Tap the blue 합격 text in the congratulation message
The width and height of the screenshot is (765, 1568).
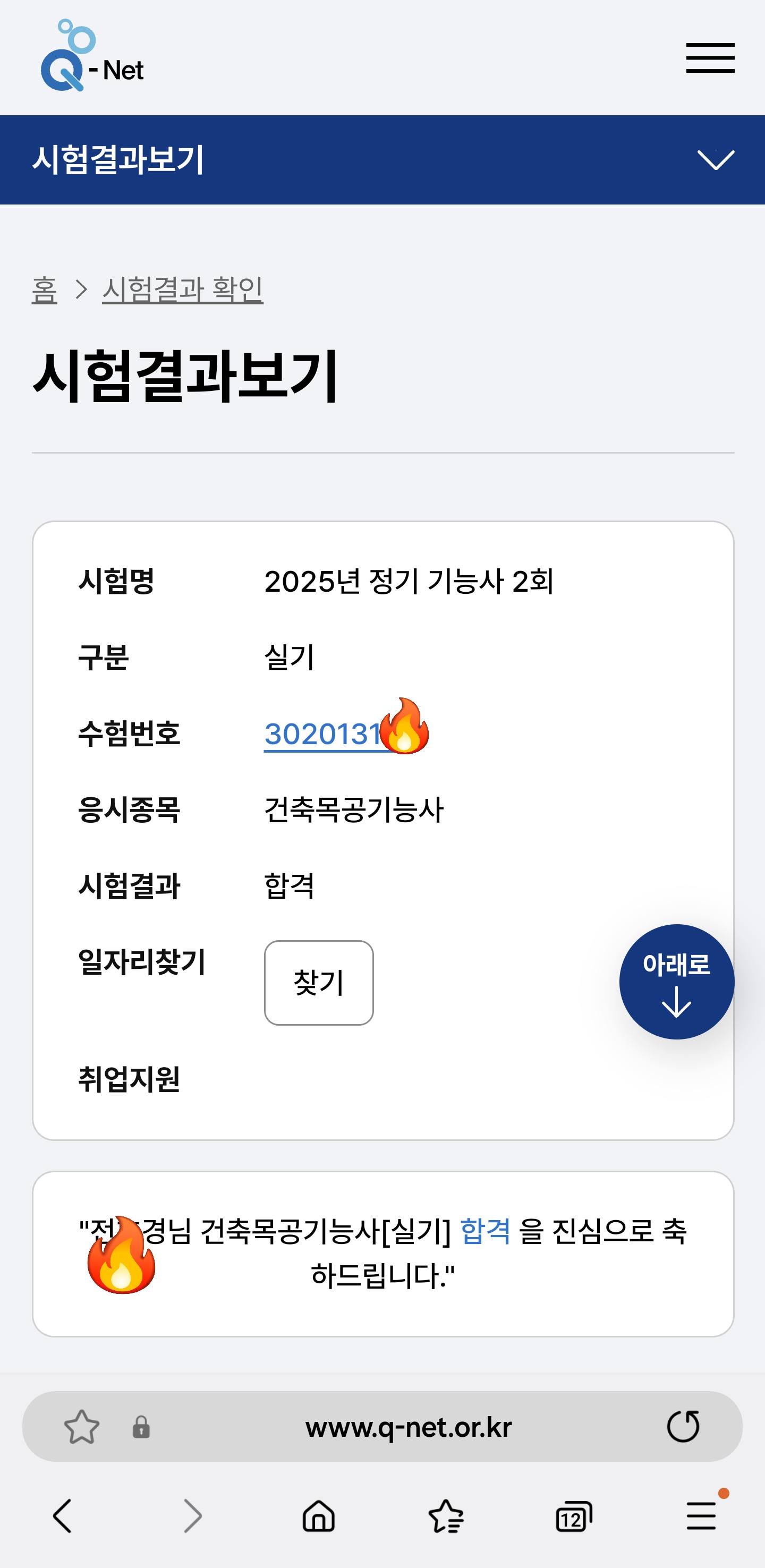485,1230
